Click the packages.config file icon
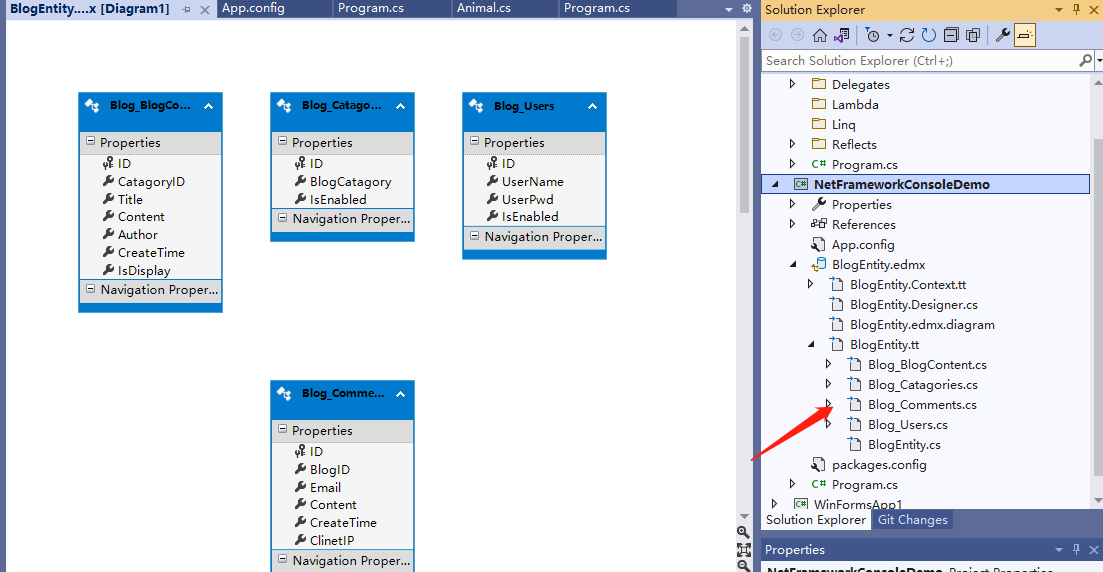This screenshot has width=1103, height=572. tap(818, 464)
